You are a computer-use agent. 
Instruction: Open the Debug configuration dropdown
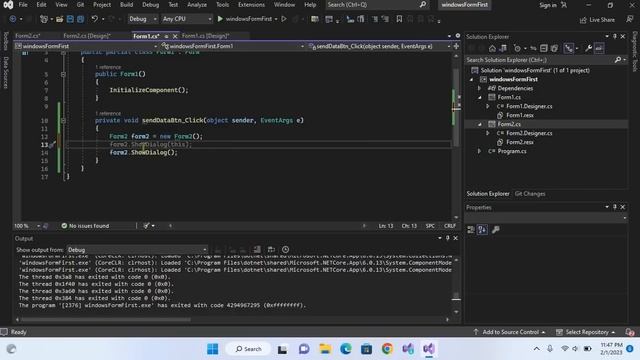(x=142, y=19)
